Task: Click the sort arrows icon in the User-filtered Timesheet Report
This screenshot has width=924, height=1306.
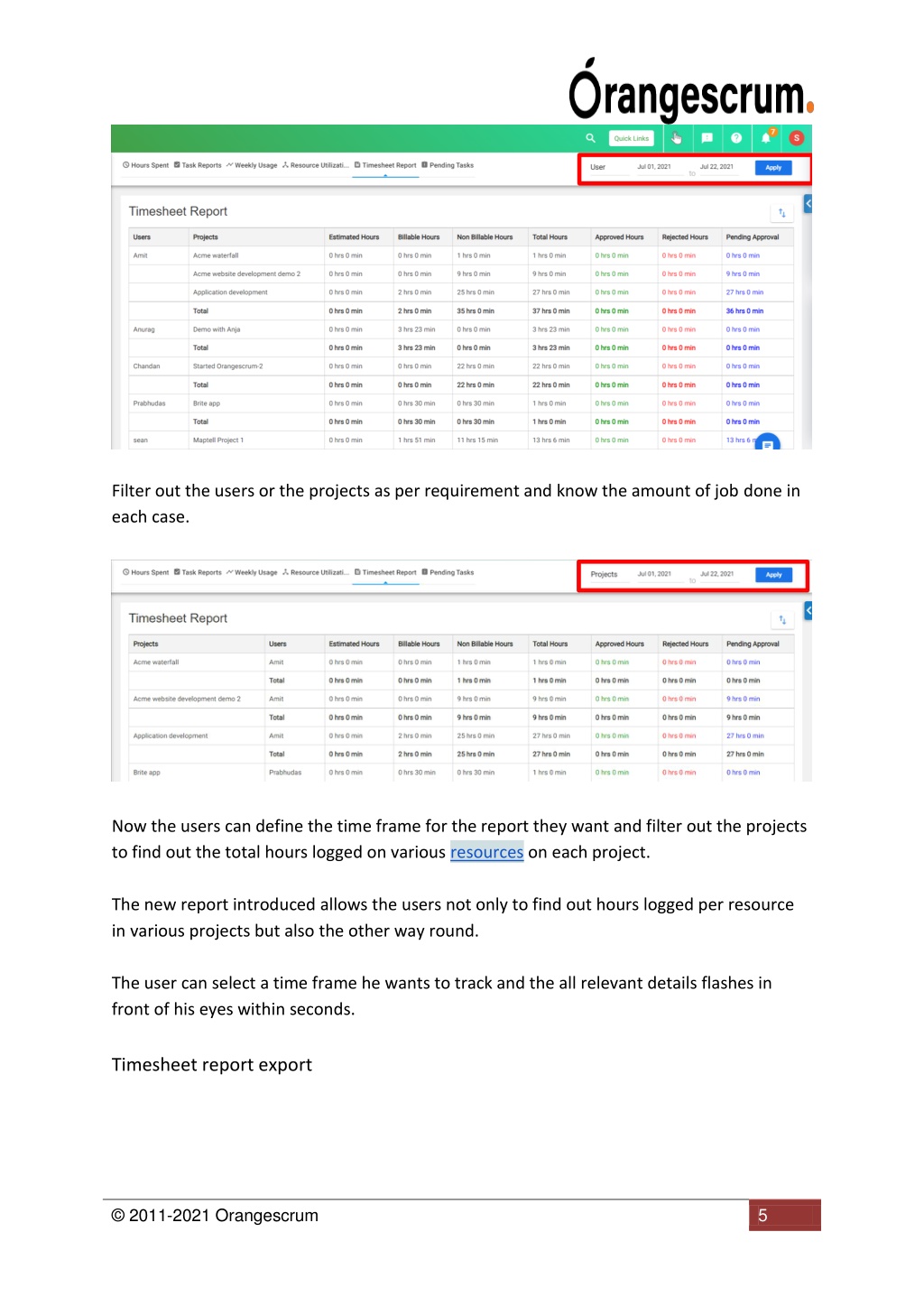Action: pos(781,213)
